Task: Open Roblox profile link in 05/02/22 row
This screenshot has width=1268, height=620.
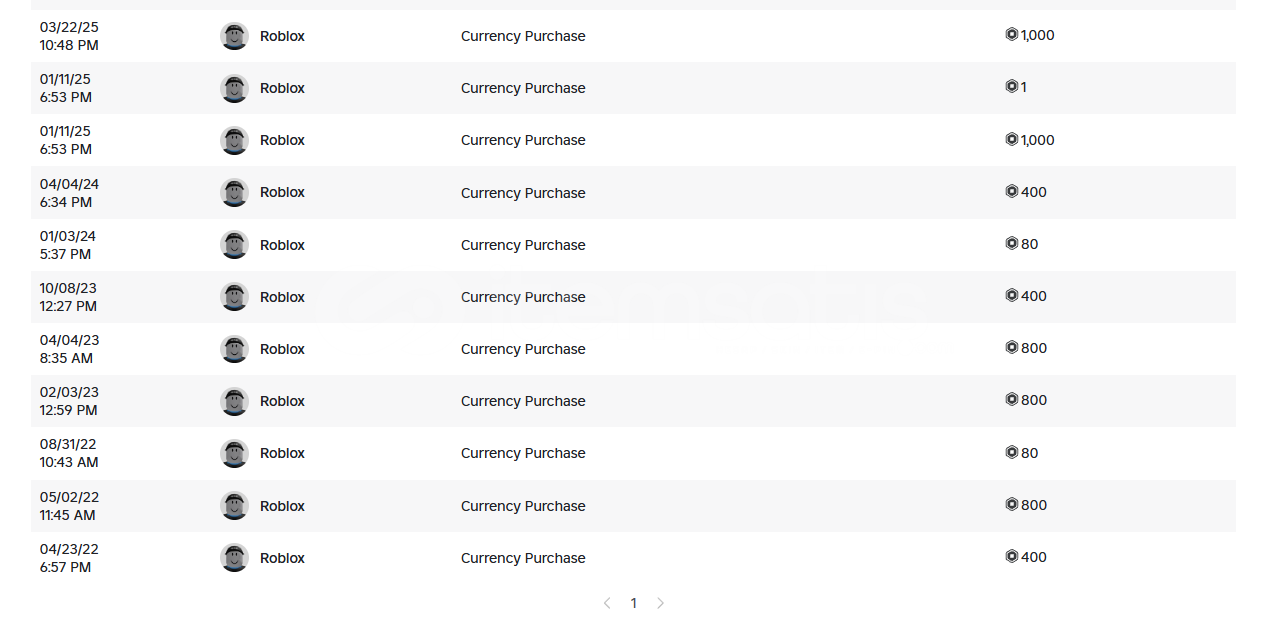Action: click(282, 506)
